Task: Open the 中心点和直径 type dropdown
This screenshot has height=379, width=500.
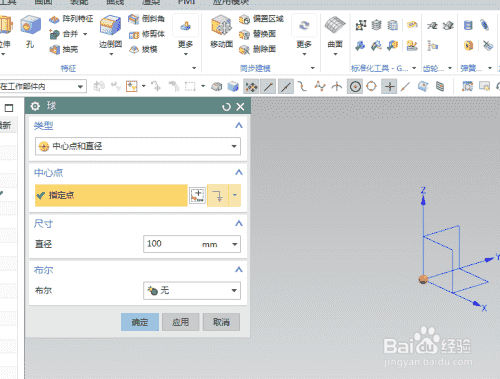Action: (138, 146)
